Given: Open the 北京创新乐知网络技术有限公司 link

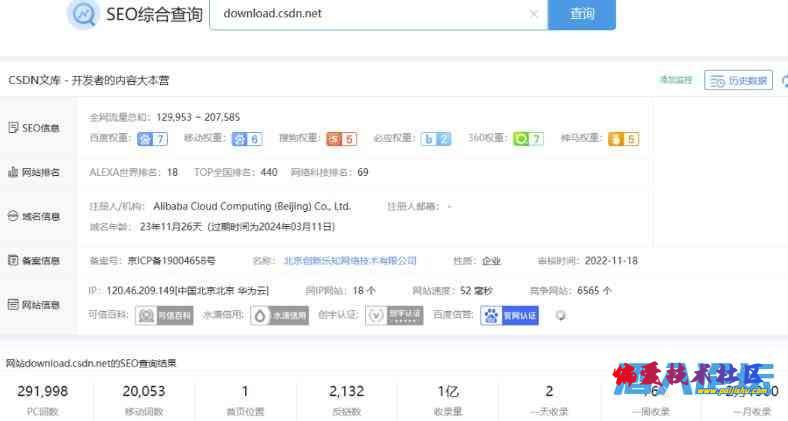Looking at the screenshot, I should [350, 261].
